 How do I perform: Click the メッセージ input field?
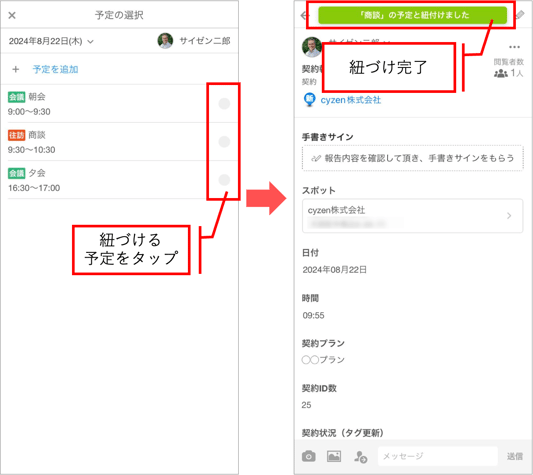coord(438,456)
